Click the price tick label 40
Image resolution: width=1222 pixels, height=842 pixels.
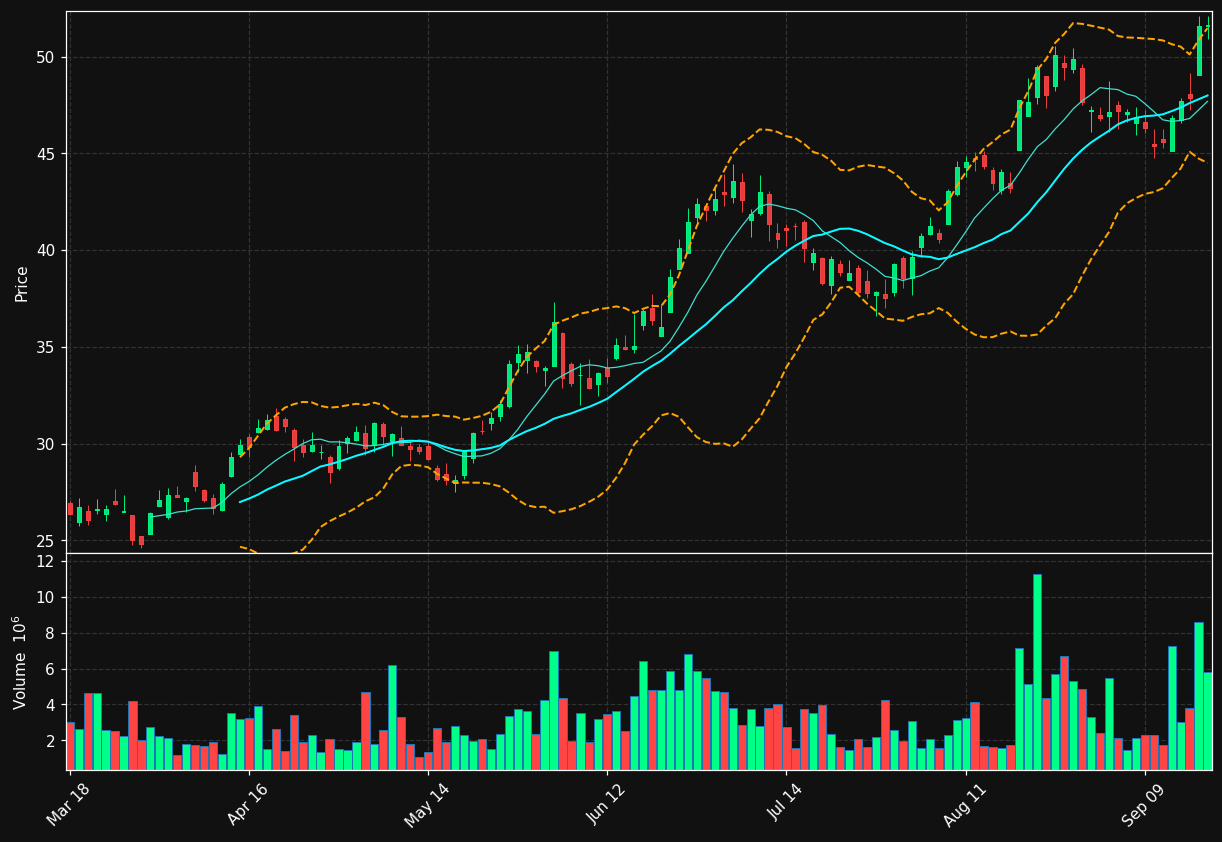tap(45, 251)
